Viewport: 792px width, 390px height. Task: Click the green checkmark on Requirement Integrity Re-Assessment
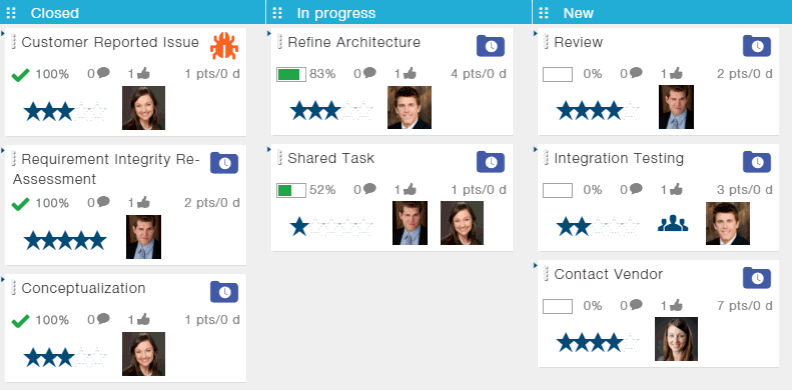pos(20,204)
